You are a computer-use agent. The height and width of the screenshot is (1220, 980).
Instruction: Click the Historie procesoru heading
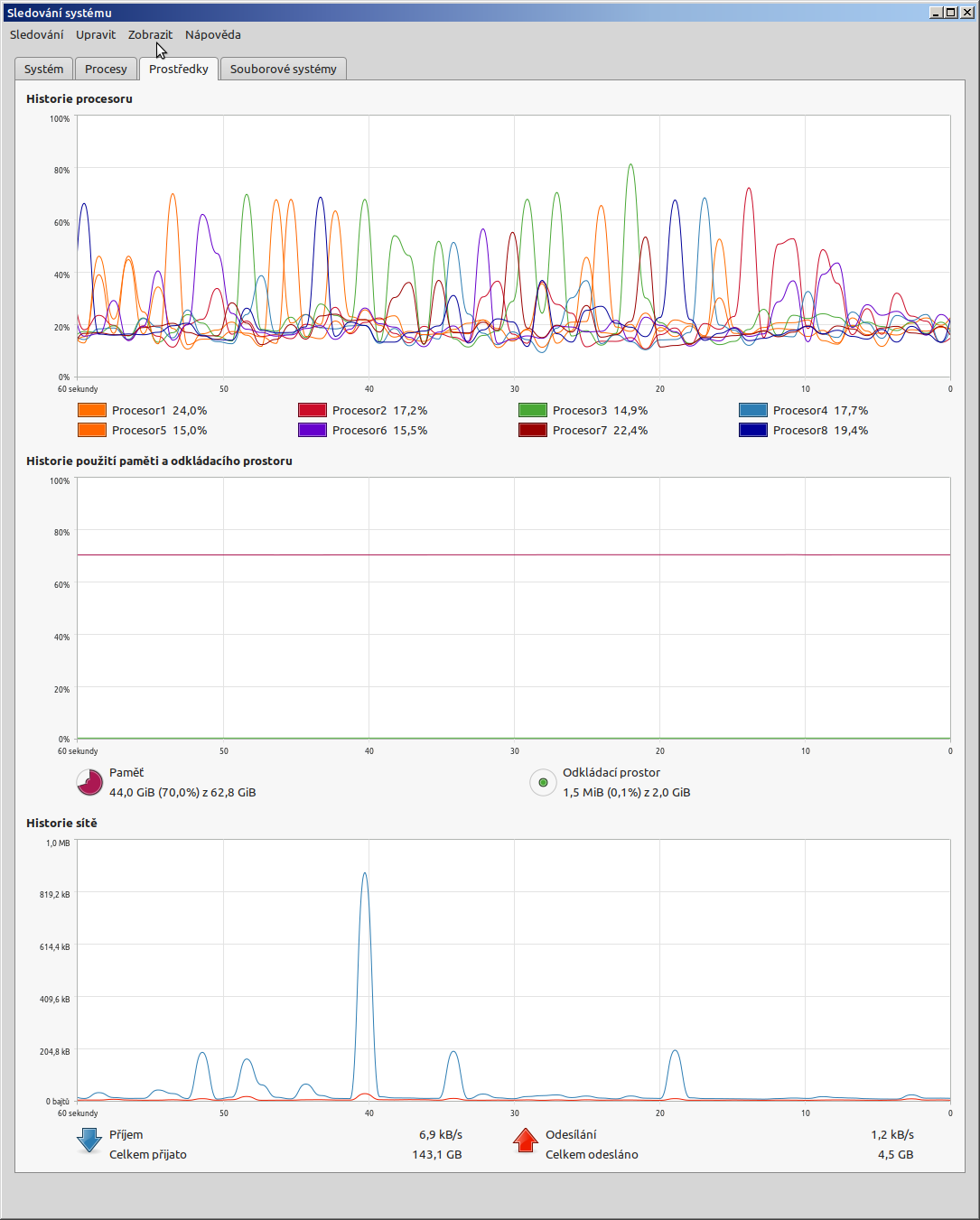pos(79,98)
